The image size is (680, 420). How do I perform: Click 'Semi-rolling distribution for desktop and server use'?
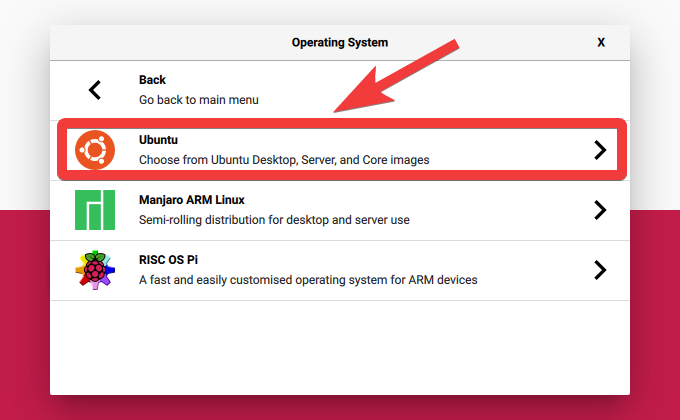click(x=274, y=220)
